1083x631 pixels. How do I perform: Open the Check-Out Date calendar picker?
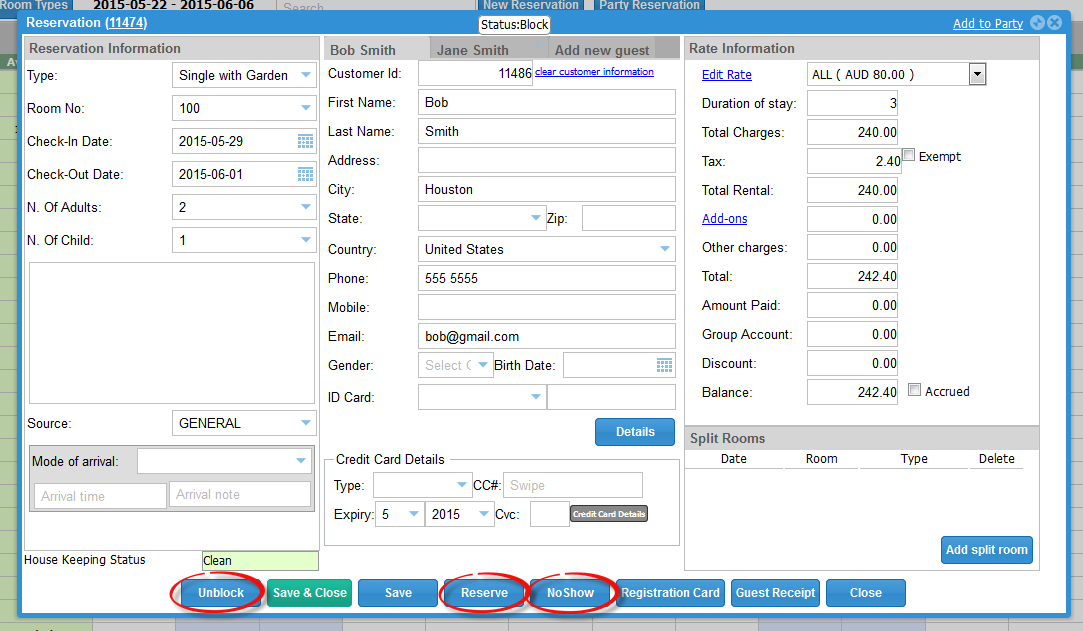305,174
